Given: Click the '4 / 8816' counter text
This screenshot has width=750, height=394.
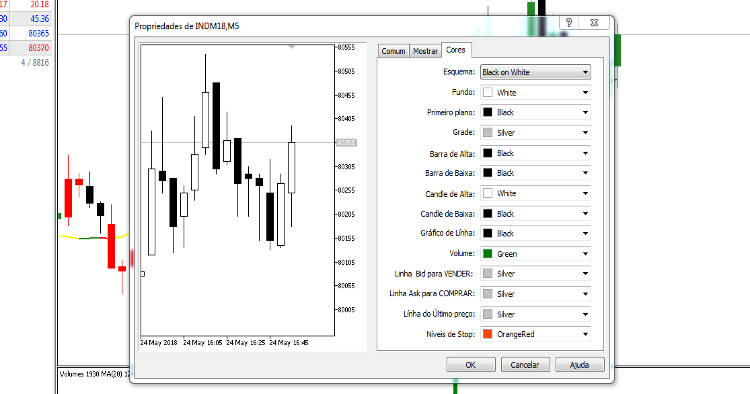Looking at the screenshot, I should (35, 63).
